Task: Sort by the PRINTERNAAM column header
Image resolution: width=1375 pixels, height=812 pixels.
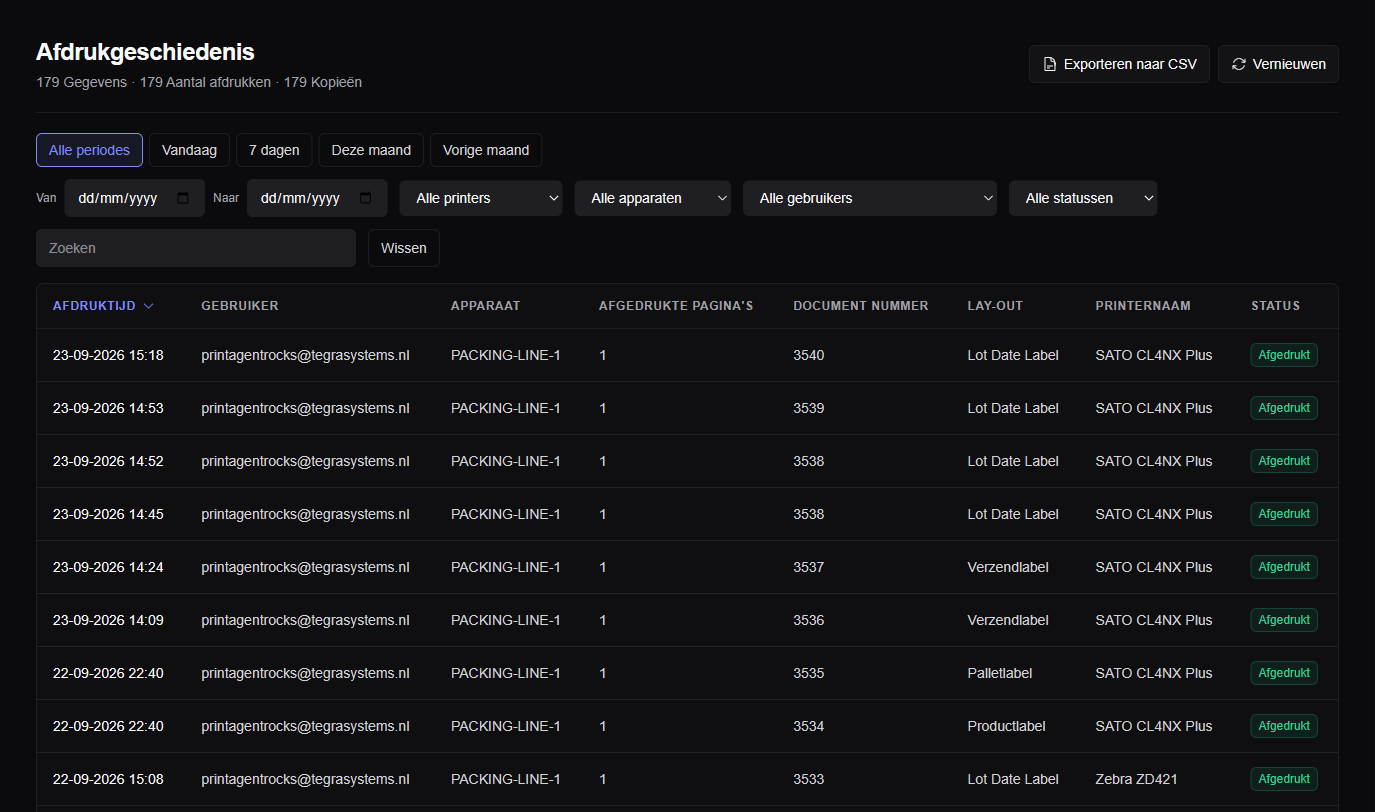Action: pyautogui.click(x=1143, y=306)
